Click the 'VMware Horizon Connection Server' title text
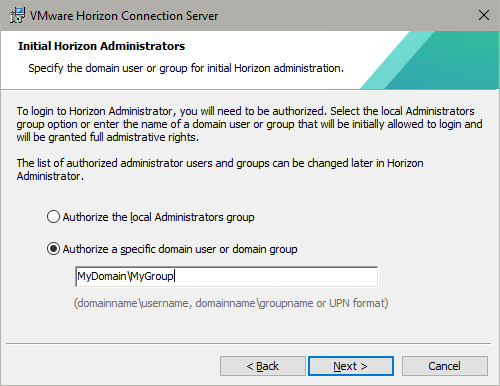500x386 pixels. click(x=124, y=16)
